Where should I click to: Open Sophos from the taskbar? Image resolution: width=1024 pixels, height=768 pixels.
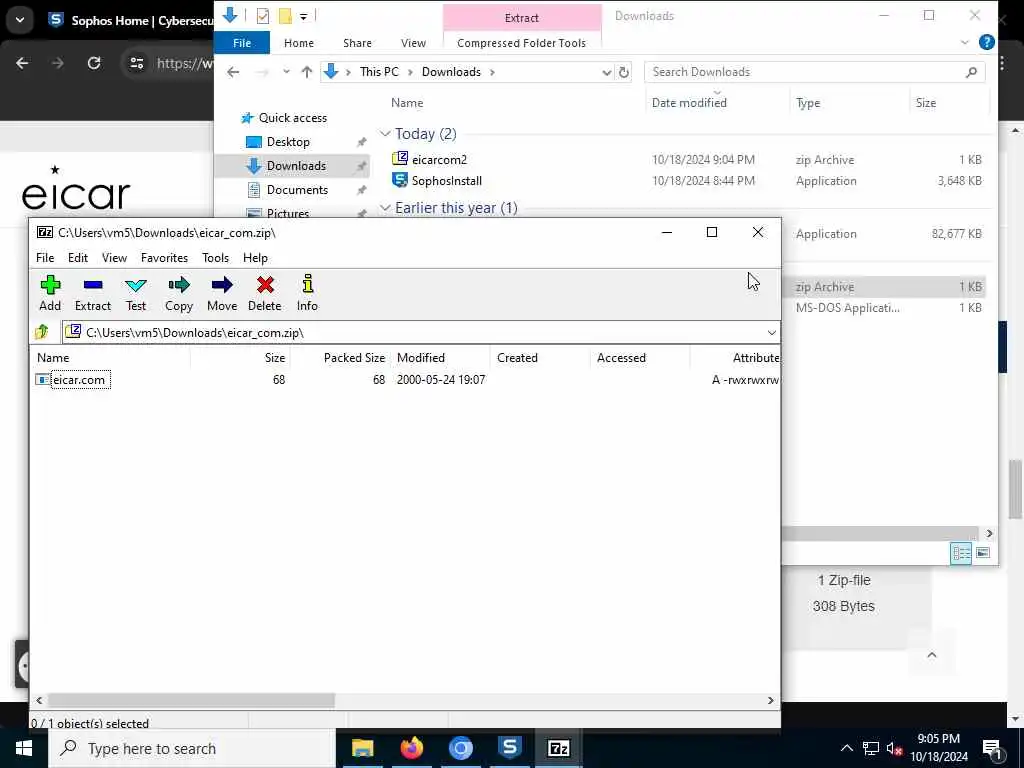[509, 748]
